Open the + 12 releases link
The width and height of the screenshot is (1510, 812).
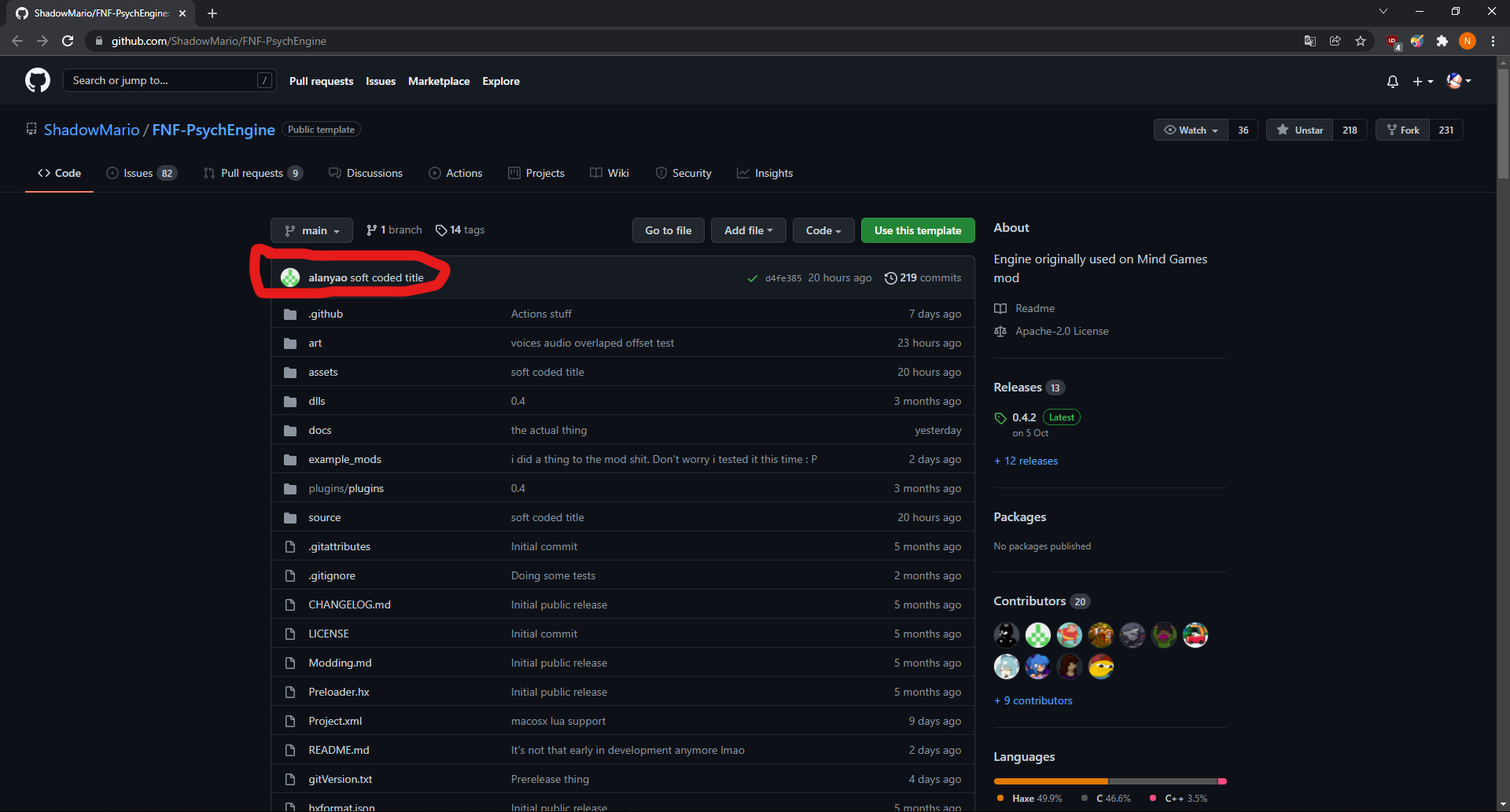tap(1025, 461)
